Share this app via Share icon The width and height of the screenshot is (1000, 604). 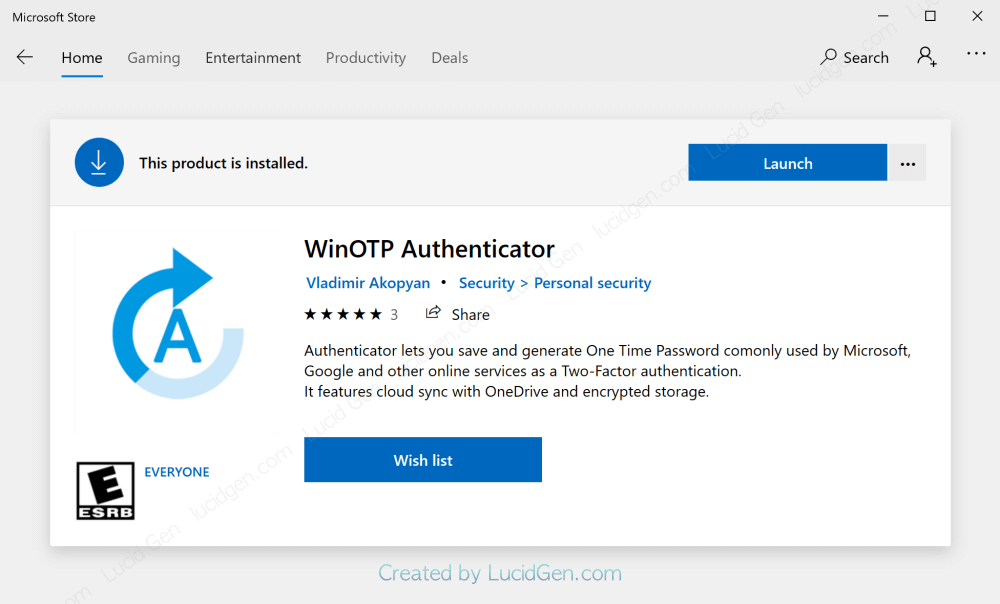(x=458, y=314)
